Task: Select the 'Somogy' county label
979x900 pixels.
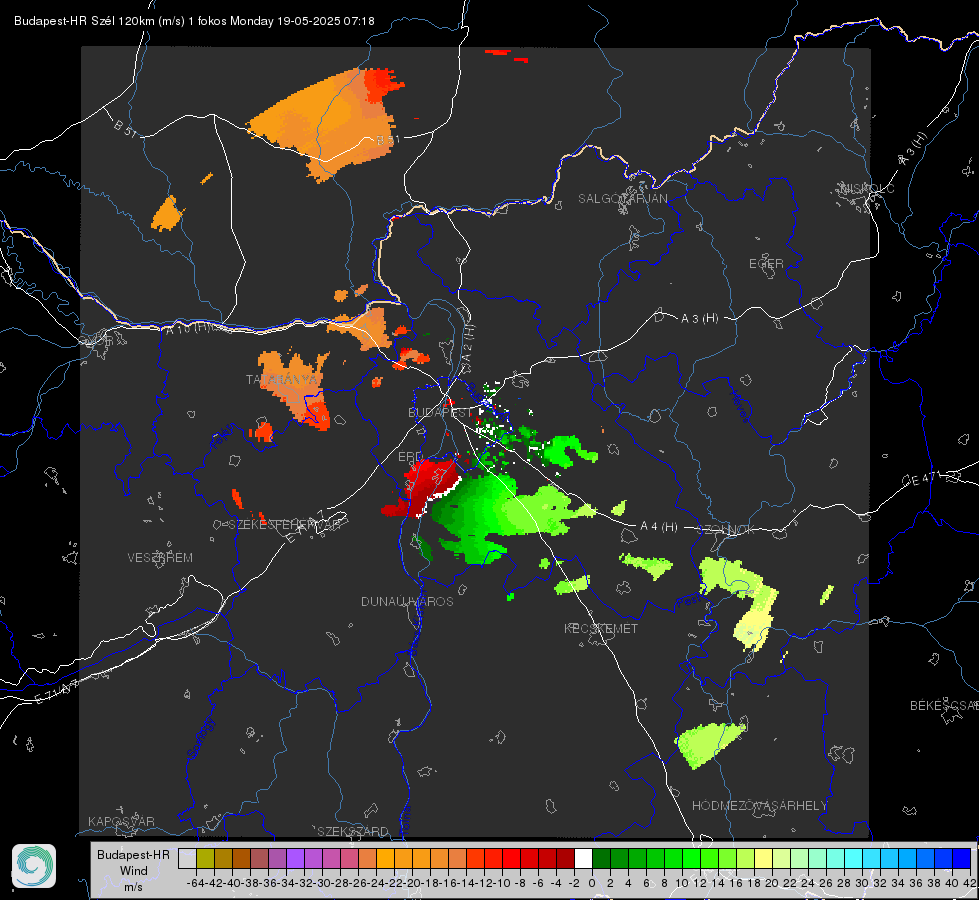Action: pyautogui.click(x=200, y=739)
